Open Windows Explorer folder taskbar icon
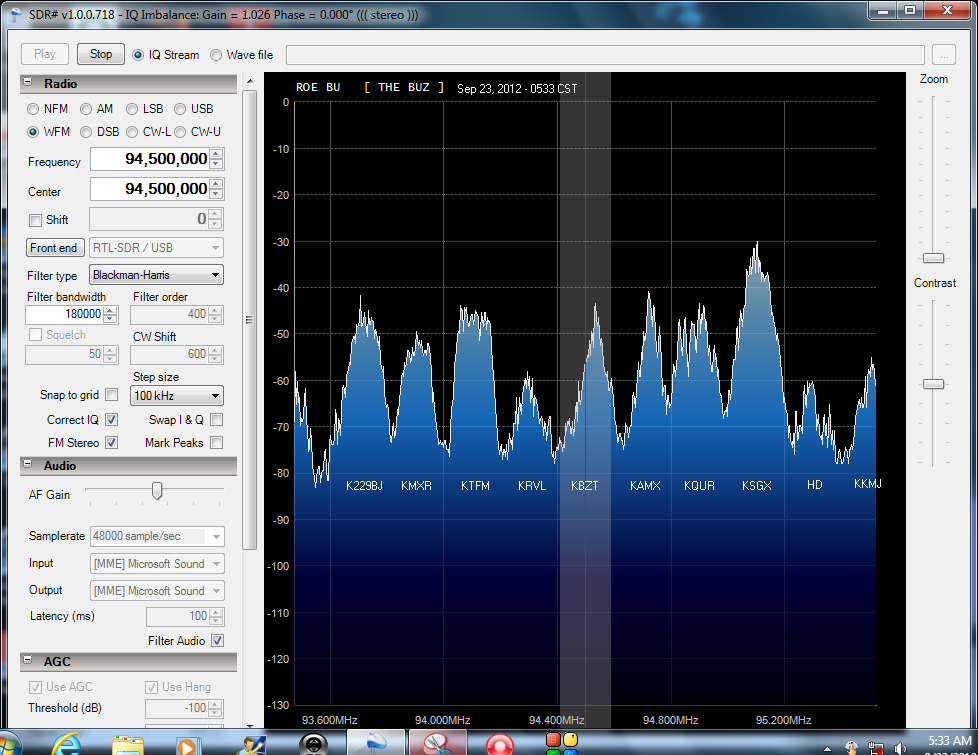This screenshot has width=978, height=755. pyautogui.click(x=128, y=745)
